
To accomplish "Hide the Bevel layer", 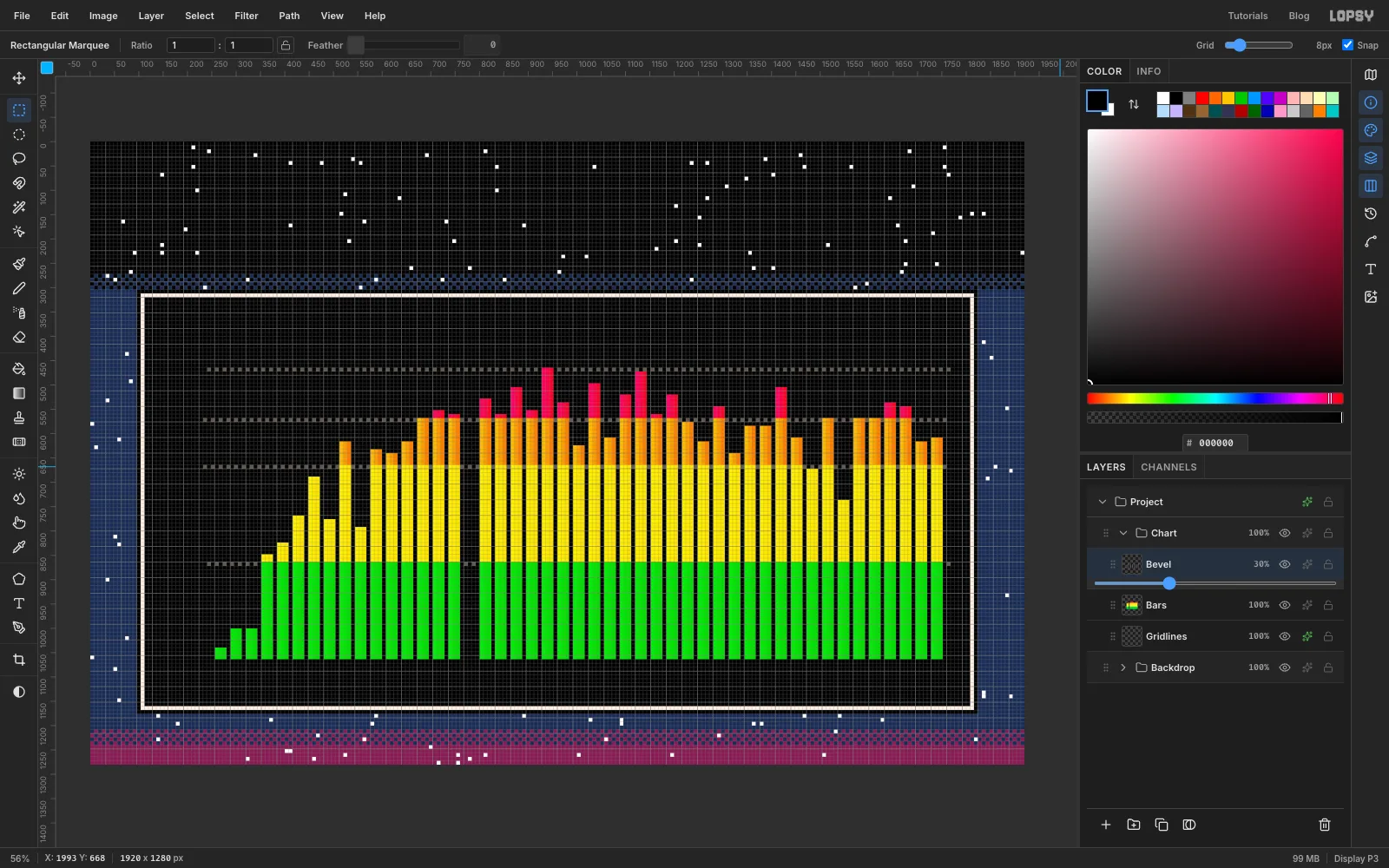I will (1285, 564).
